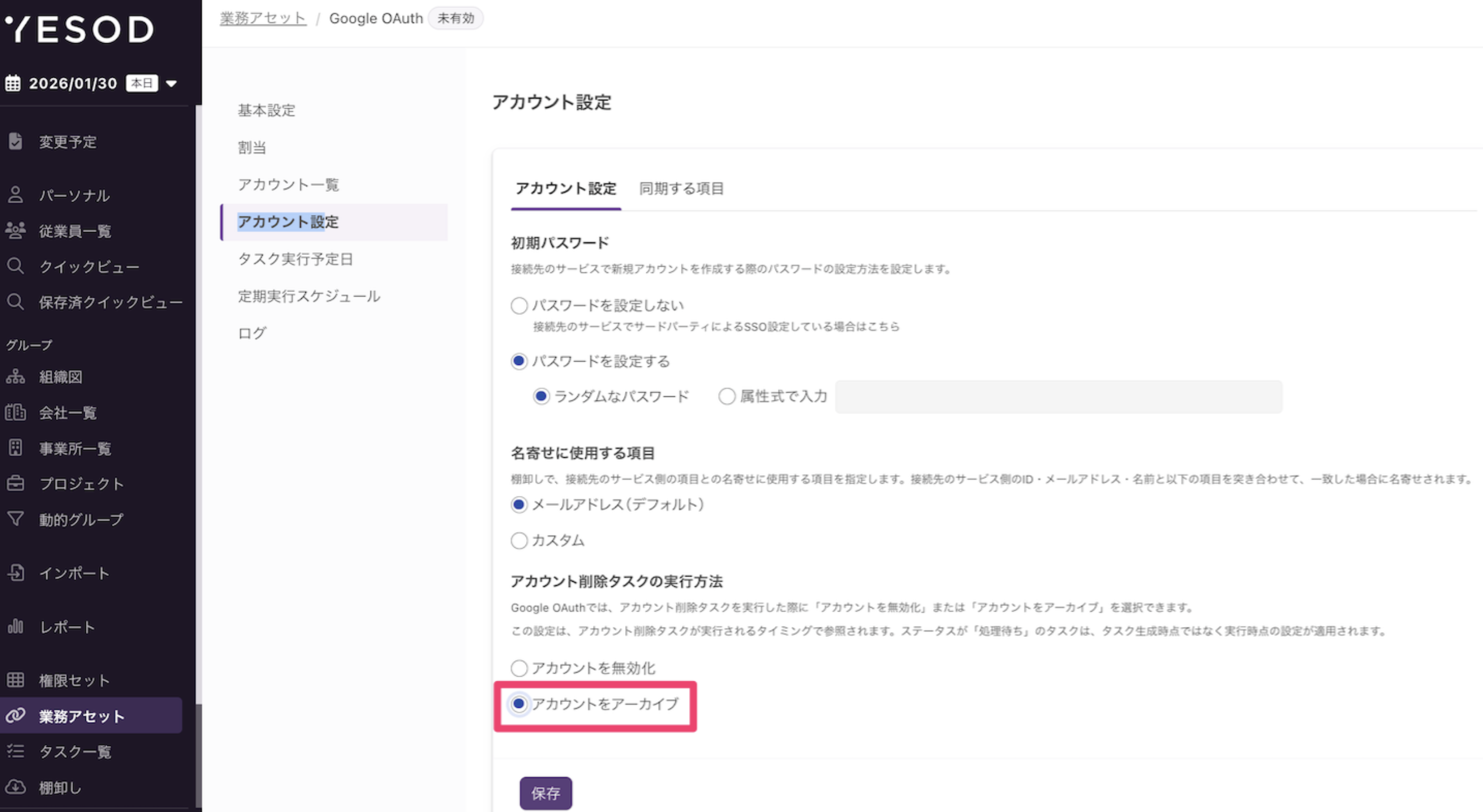
Task: Select カスタム radio button
Action: [519, 540]
